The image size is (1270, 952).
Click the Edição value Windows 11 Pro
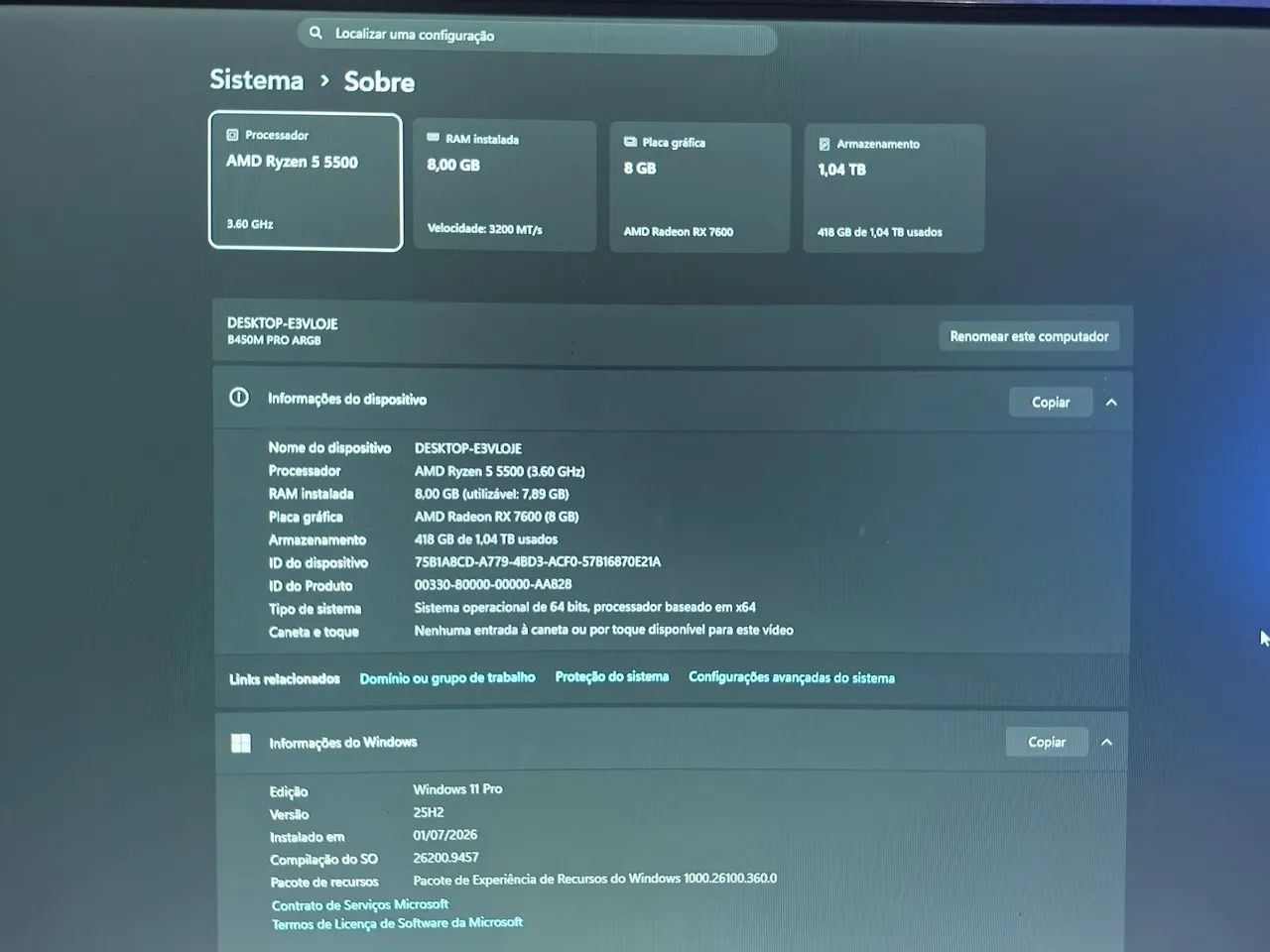point(458,789)
